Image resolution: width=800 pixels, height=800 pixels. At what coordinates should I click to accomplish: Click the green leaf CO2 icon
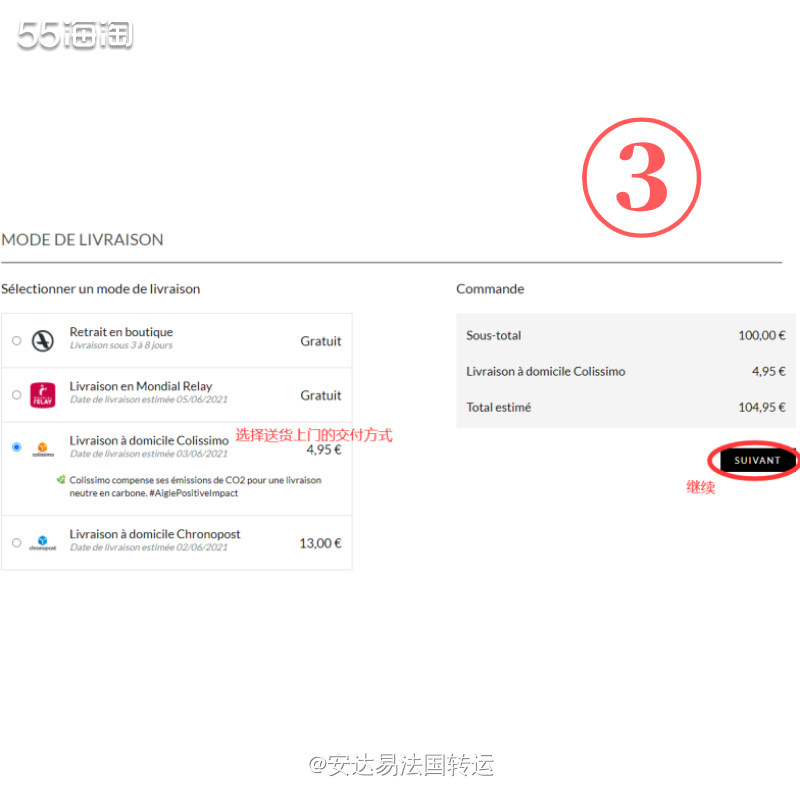pos(61,479)
